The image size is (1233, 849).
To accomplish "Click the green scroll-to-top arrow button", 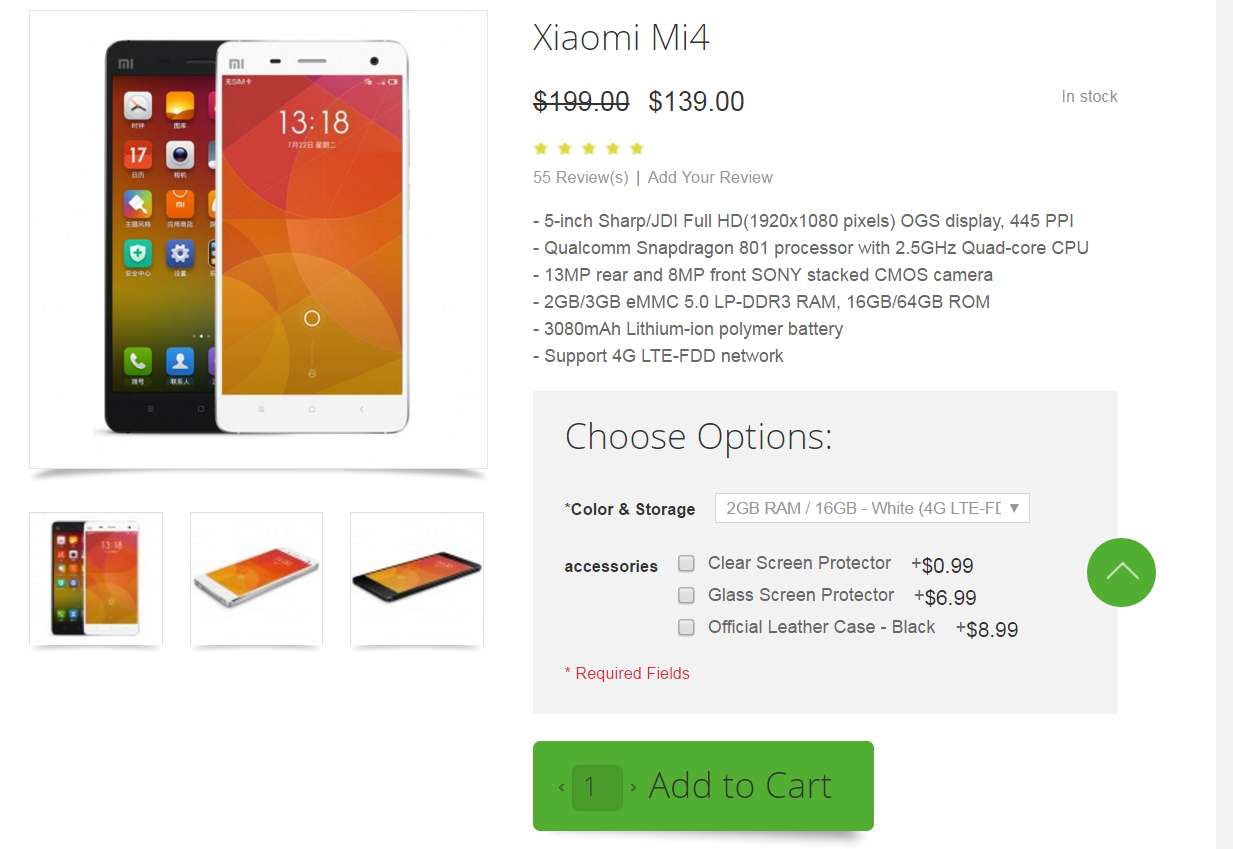I will pos(1121,572).
